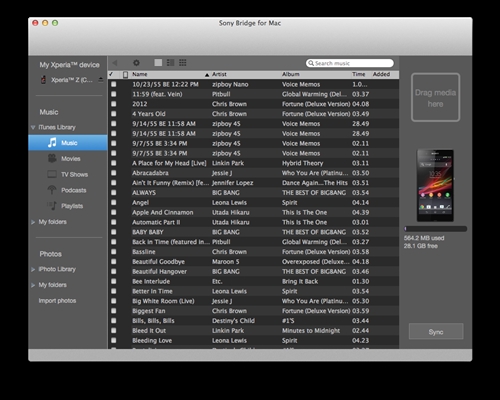
Task: Click the device column header icon
Action: coord(125,74)
